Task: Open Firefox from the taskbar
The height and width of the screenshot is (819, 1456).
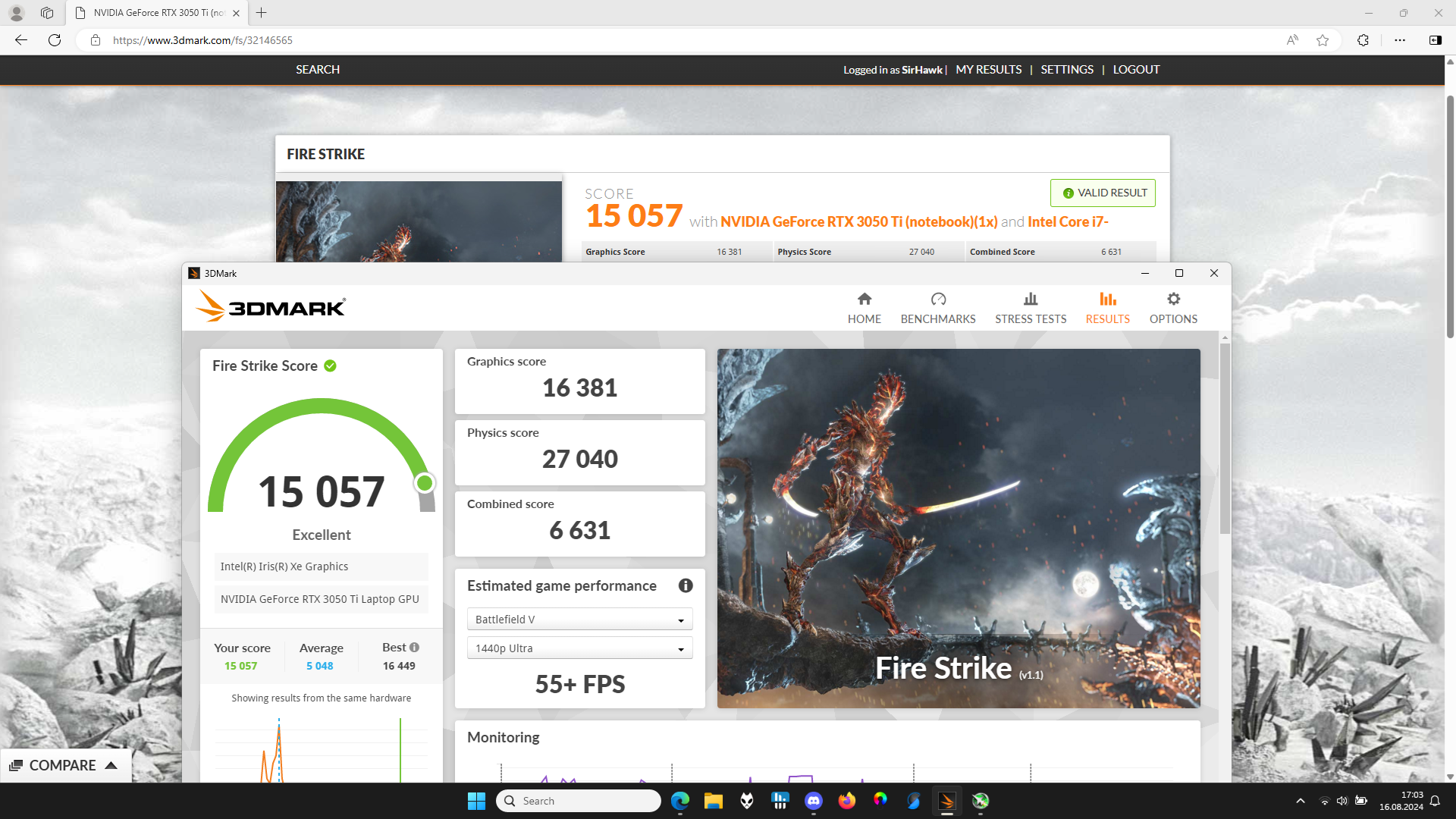Action: pos(847,801)
